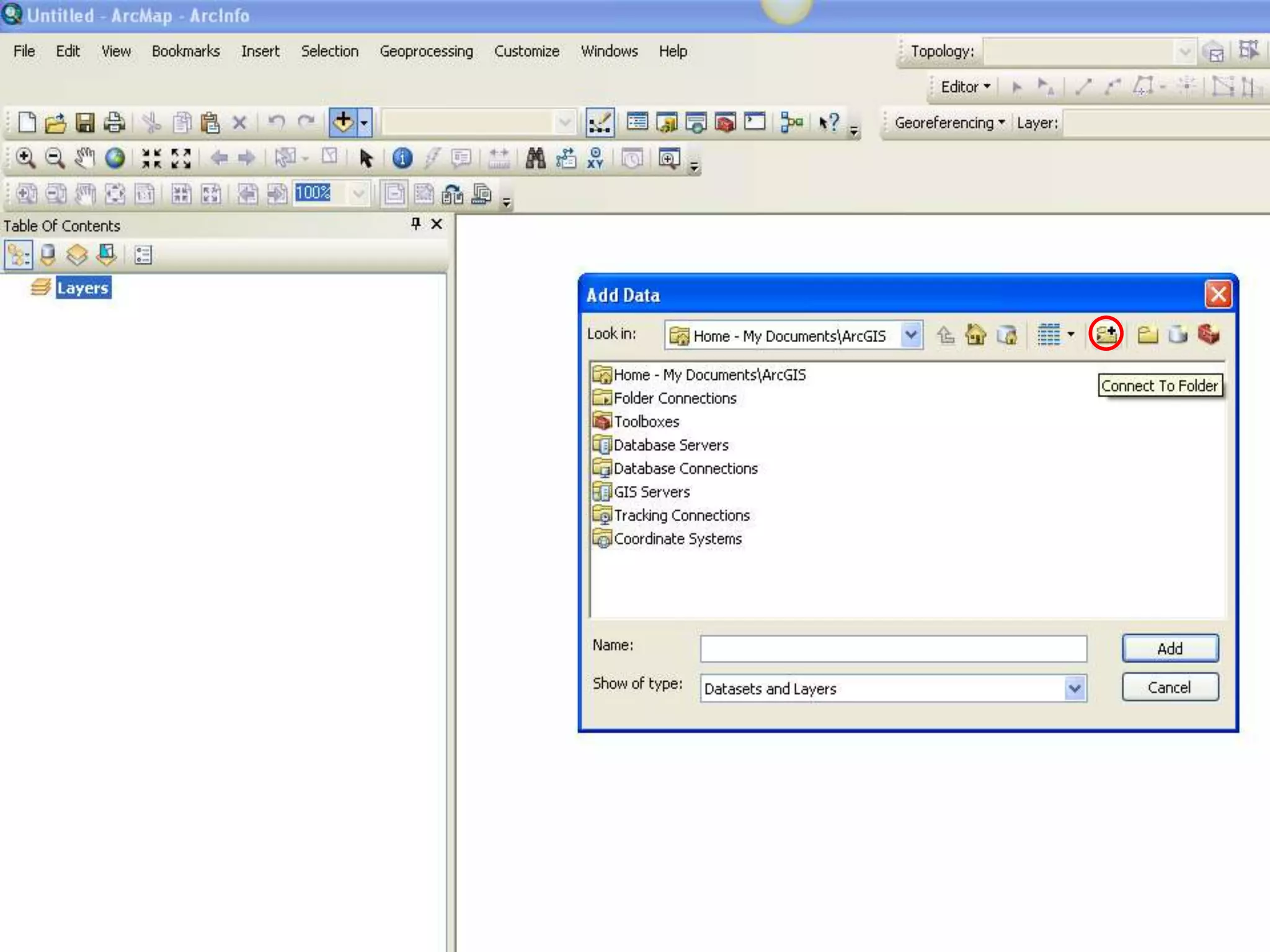The width and height of the screenshot is (1270, 952).
Task: Select the Pan hand tool
Action: (84, 159)
